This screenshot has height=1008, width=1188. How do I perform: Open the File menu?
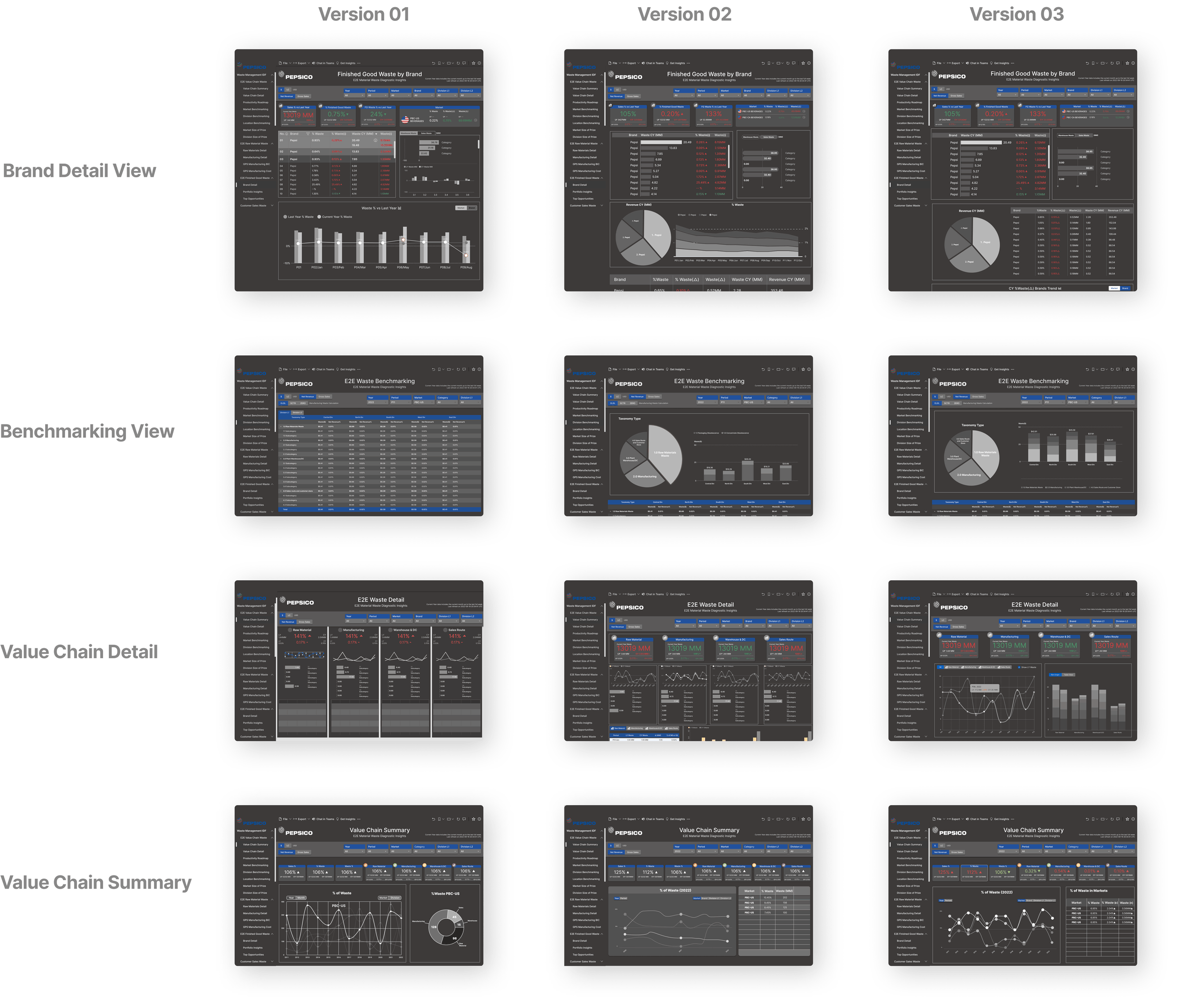coord(285,63)
